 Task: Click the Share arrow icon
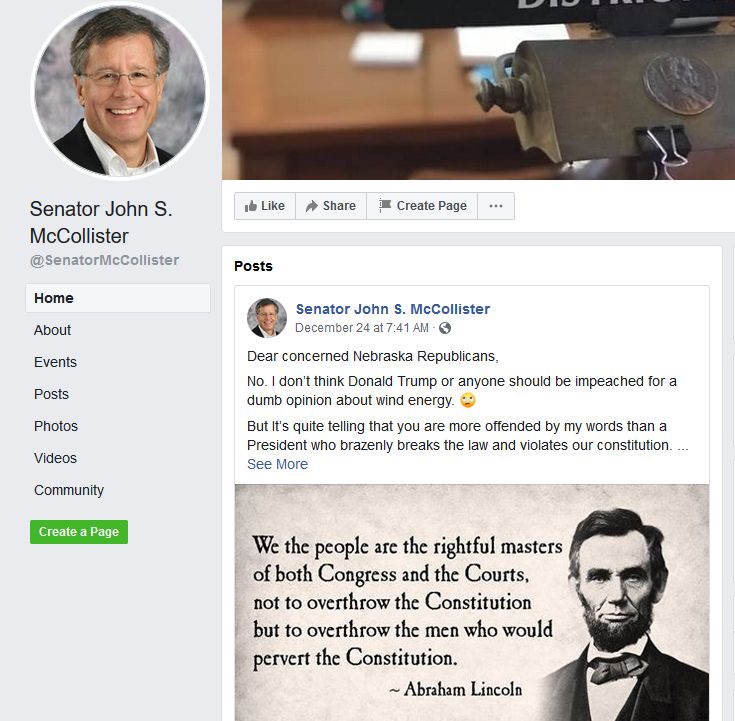tap(312, 206)
